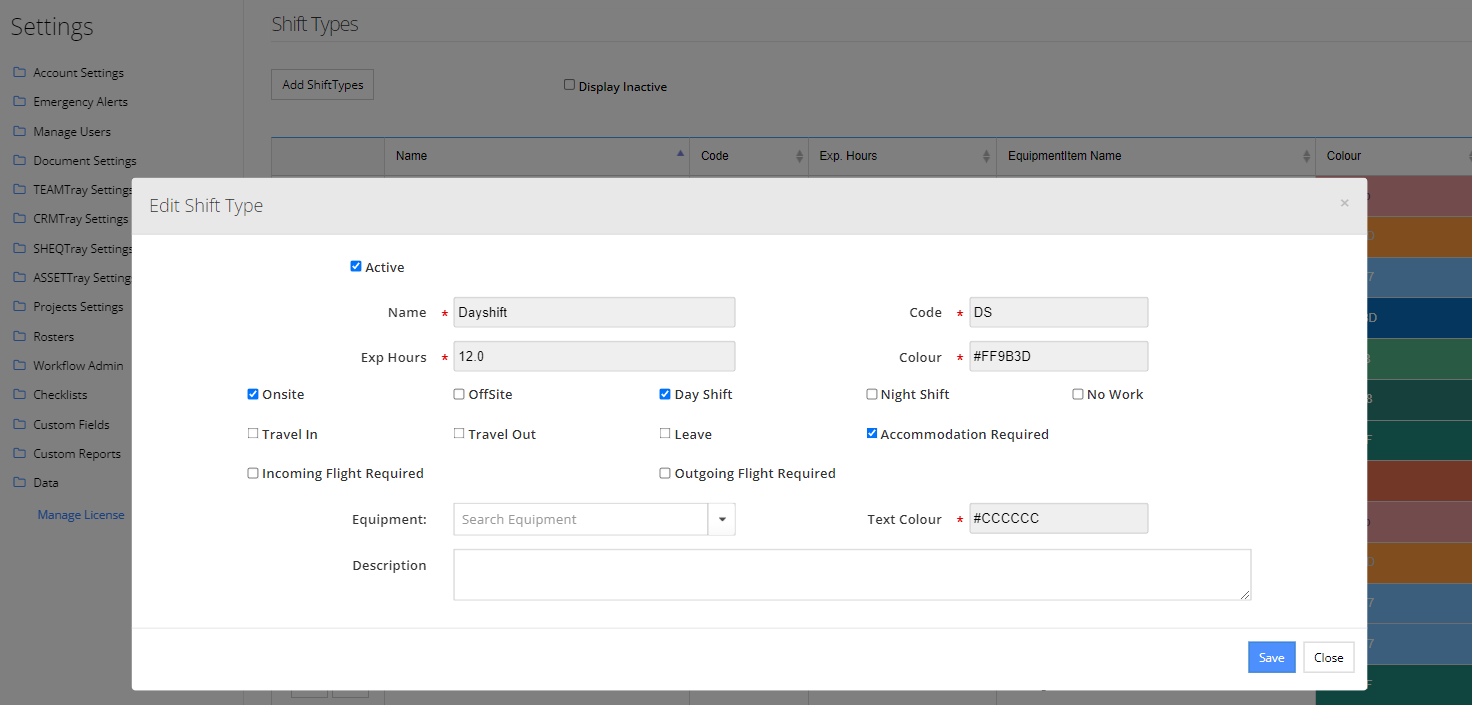Click the Add ShiftTypes button
Viewport: 1472px width, 705px height.
click(x=322, y=85)
